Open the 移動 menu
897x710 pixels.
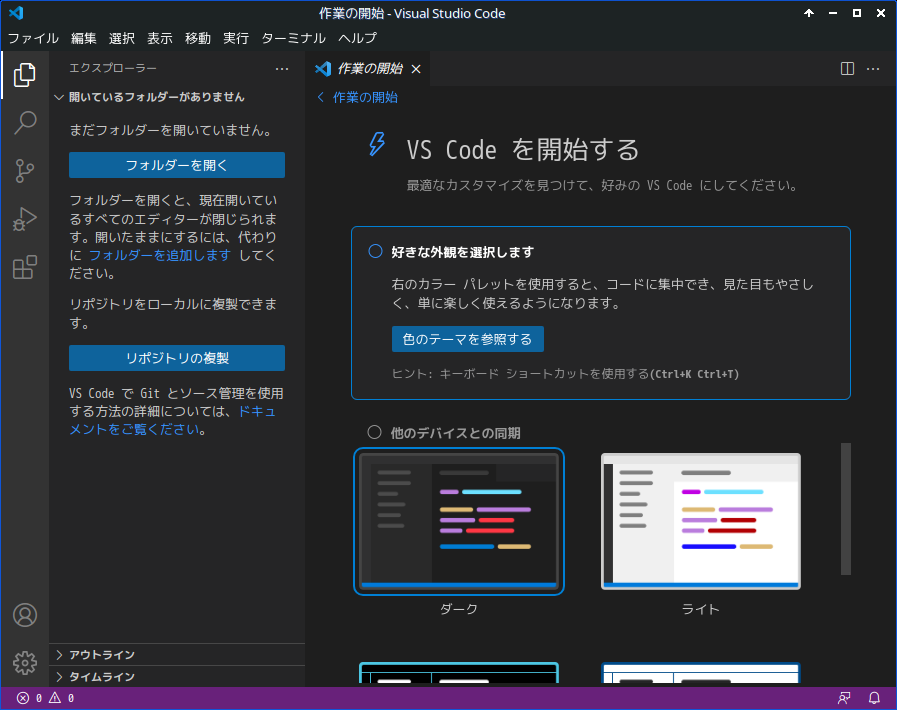pos(198,38)
